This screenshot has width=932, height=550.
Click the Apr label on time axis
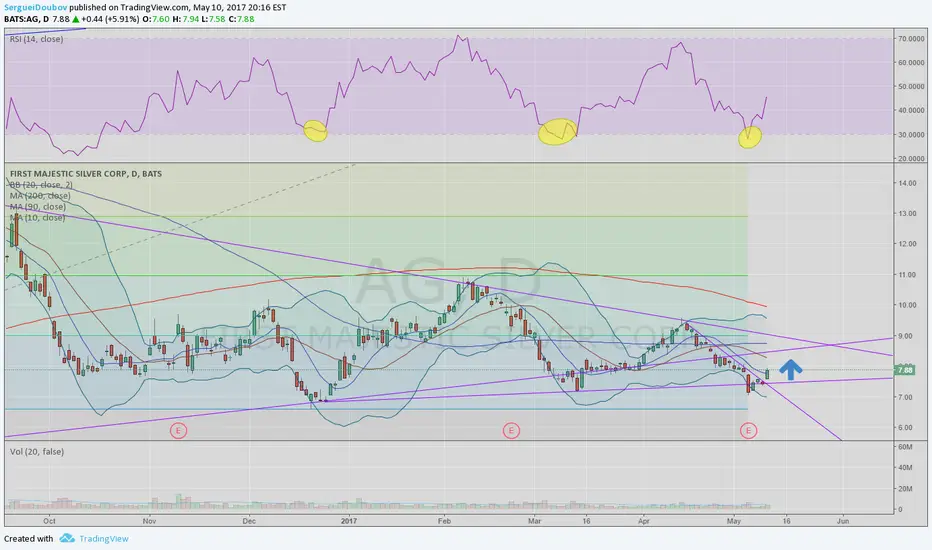[644, 521]
